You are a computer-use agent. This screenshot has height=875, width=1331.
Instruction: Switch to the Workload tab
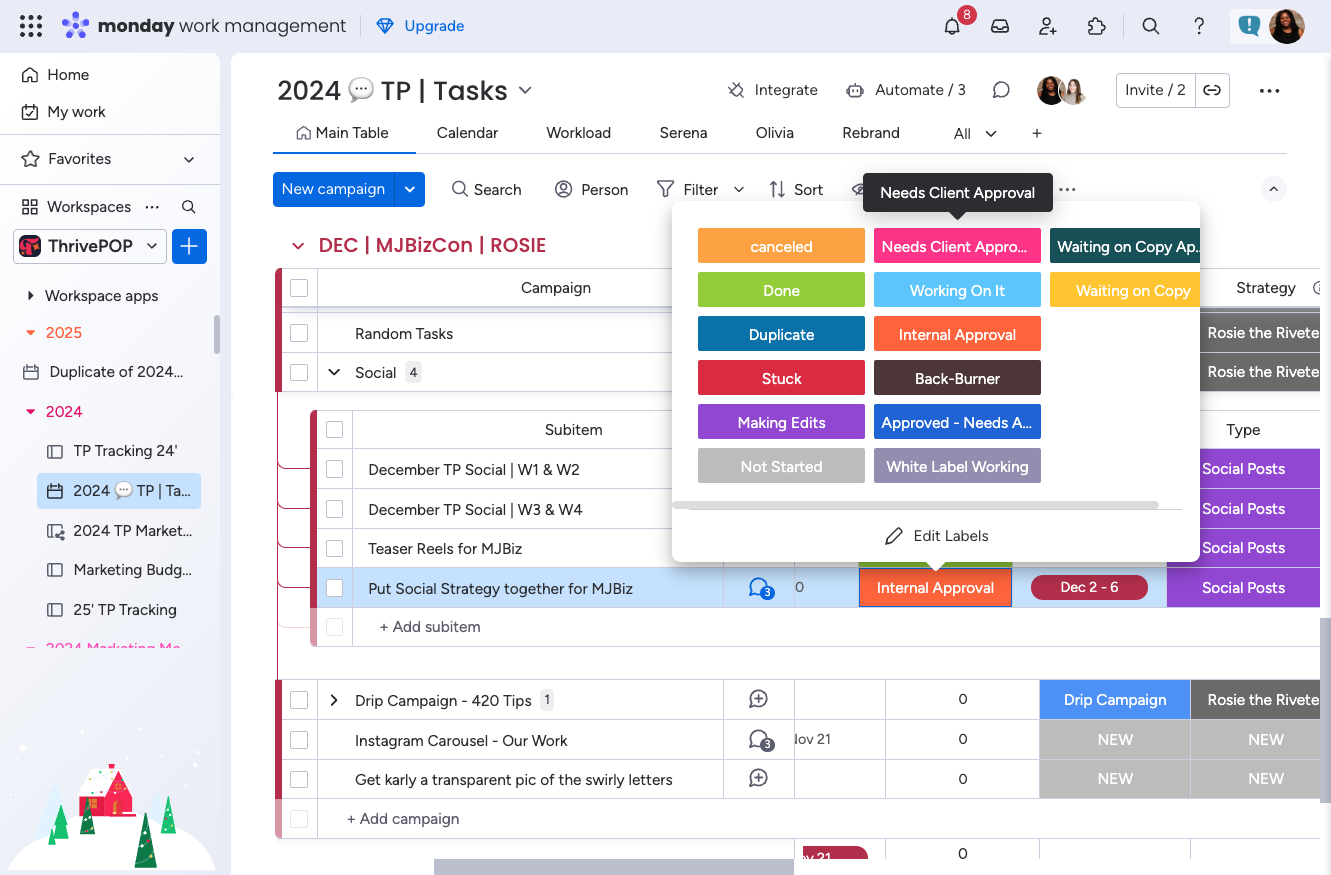(x=578, y=133)
